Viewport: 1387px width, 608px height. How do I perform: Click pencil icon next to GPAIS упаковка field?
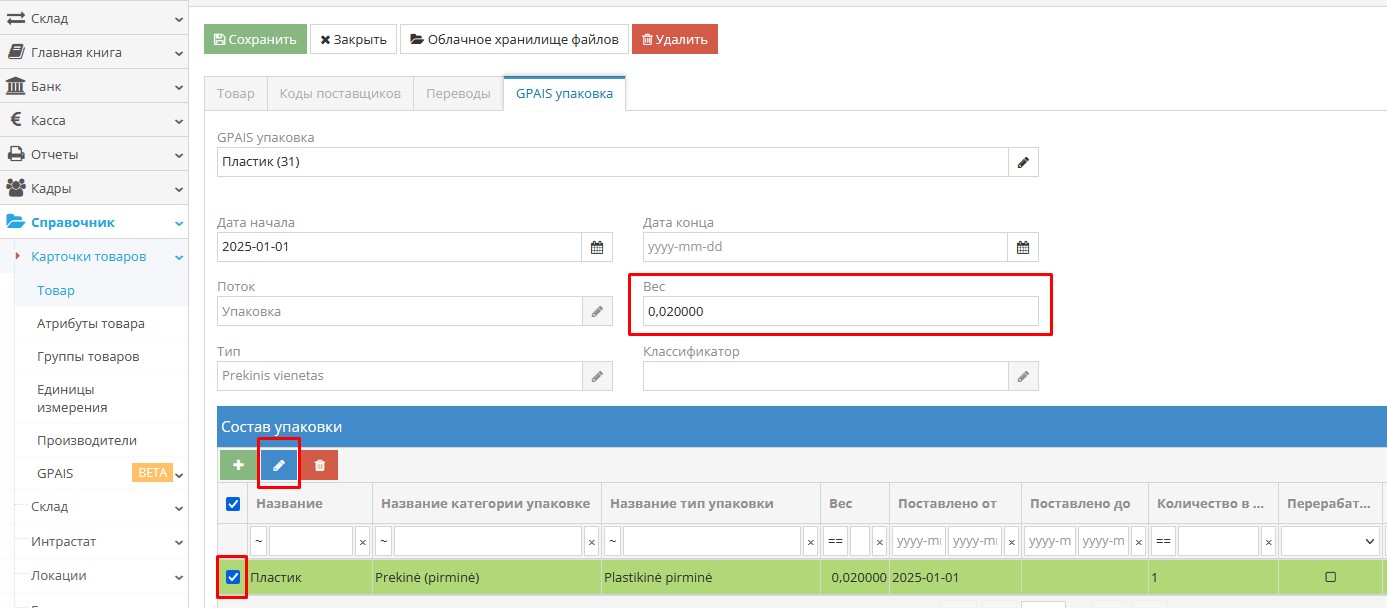(1023, 162)
